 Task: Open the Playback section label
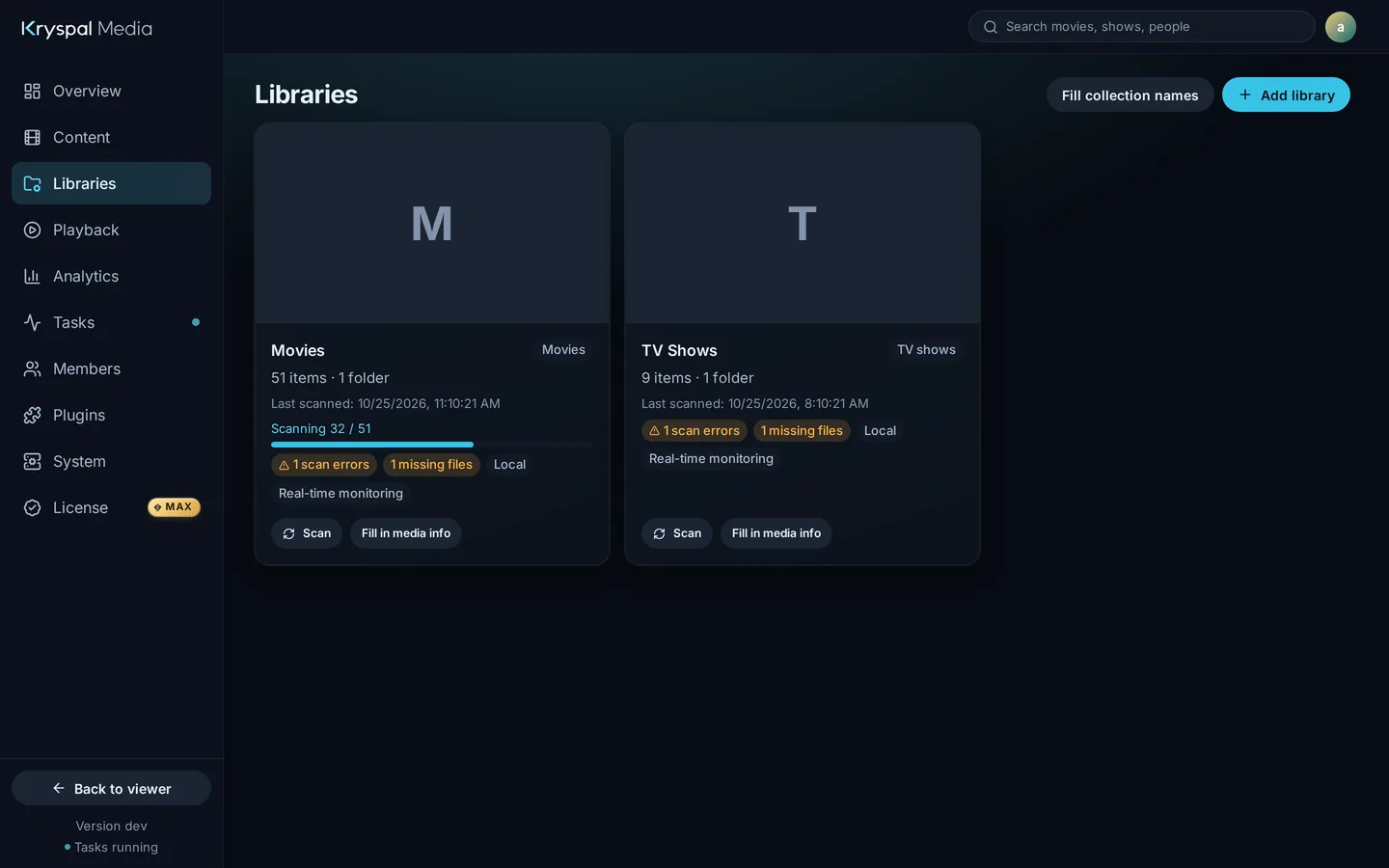tap(86, 230)
